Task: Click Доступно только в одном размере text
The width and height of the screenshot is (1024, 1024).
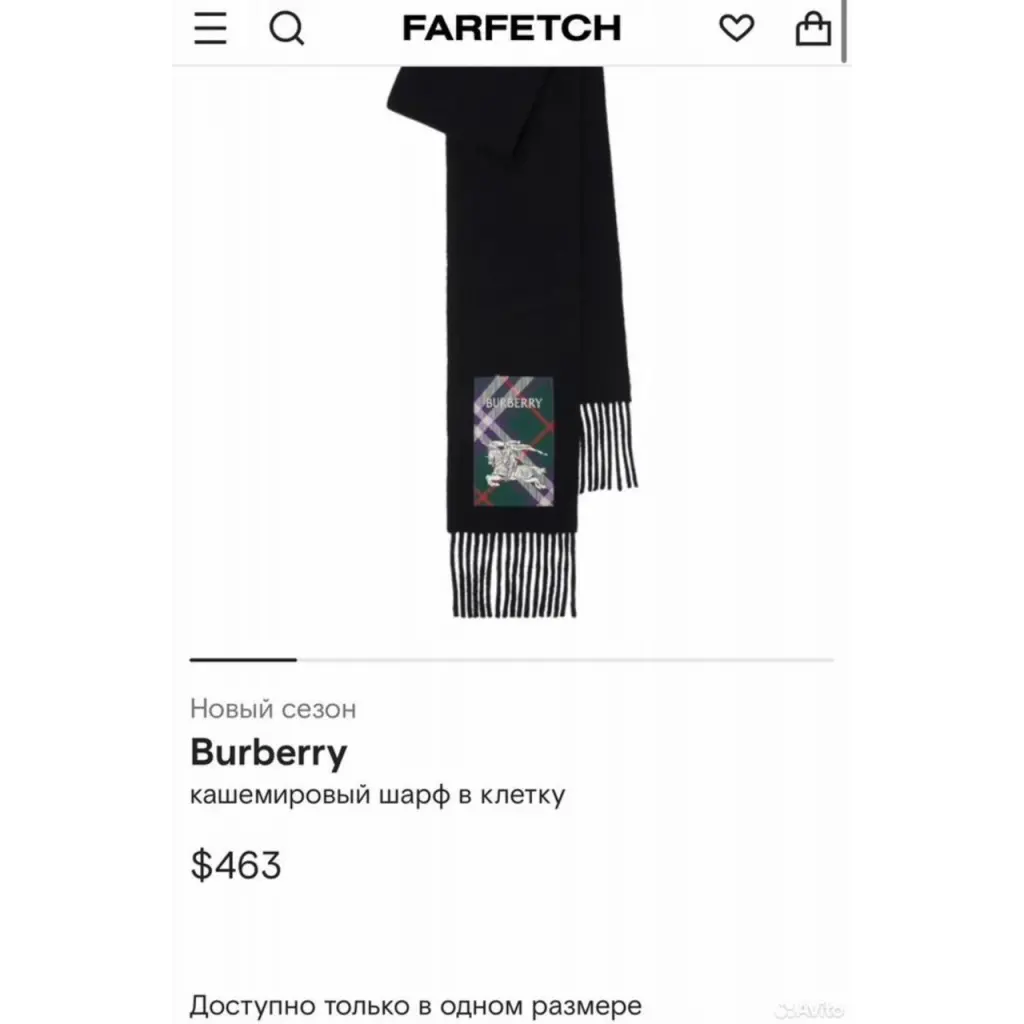Action: click(x=416, y=1006)
